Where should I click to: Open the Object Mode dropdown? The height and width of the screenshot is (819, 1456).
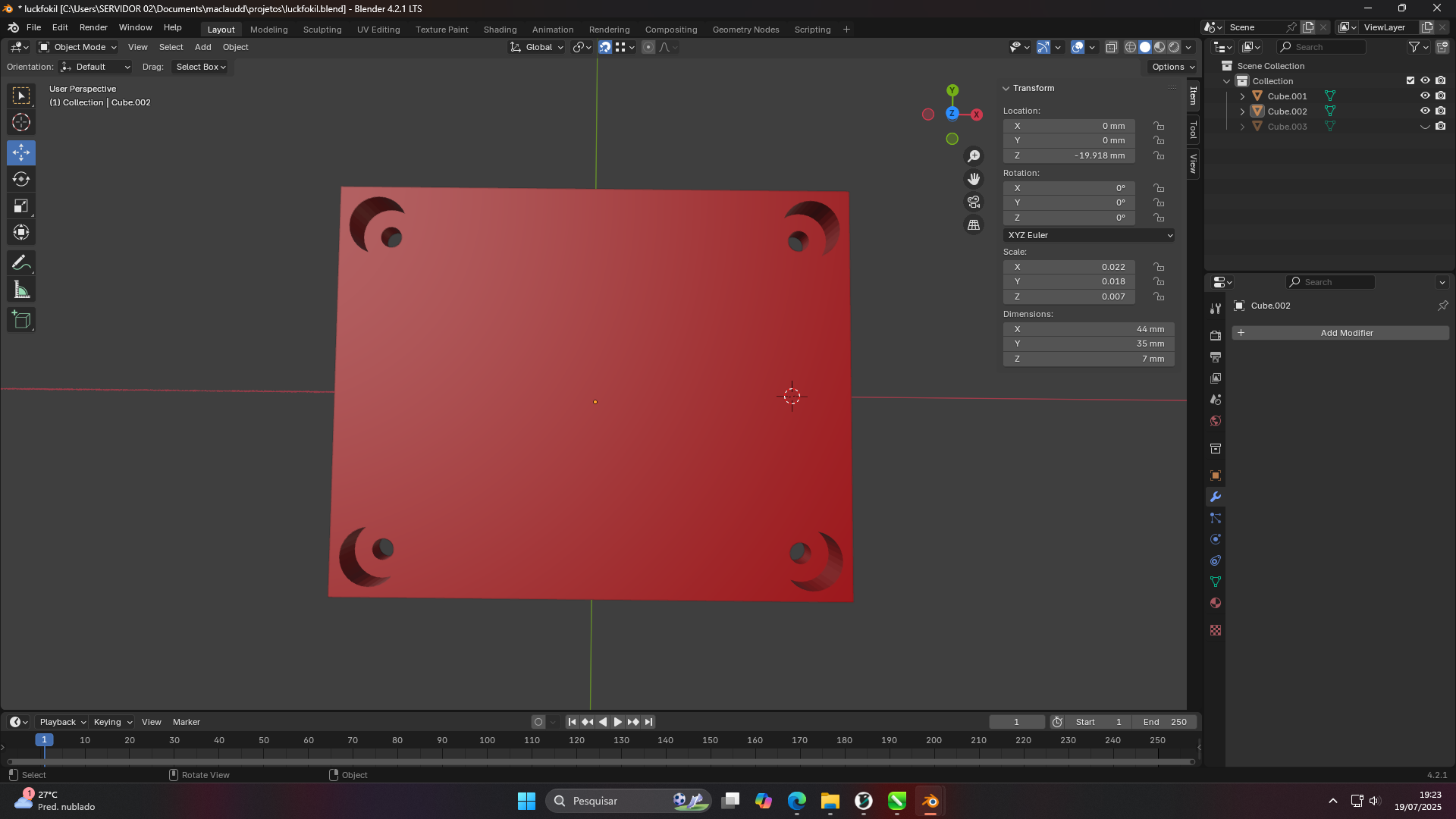pos(77,47)
